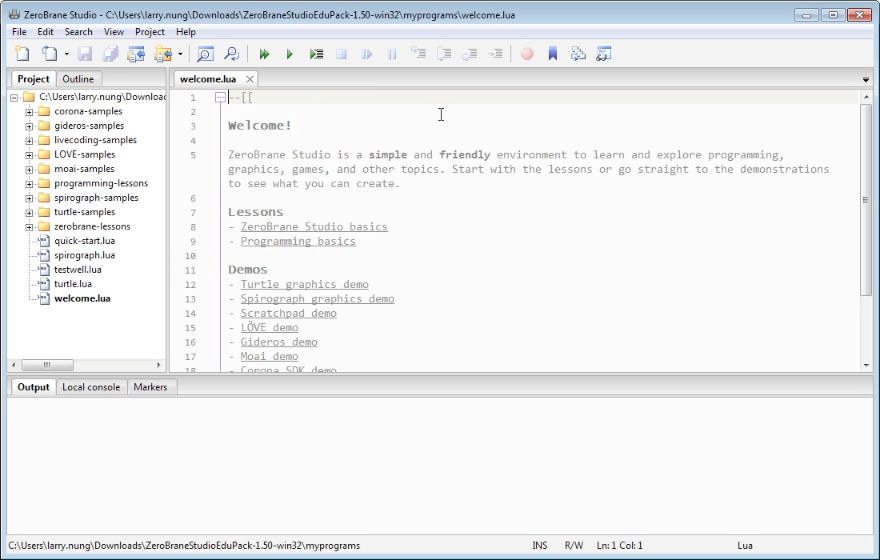Click the Choose project directory icon

[163, 54]
